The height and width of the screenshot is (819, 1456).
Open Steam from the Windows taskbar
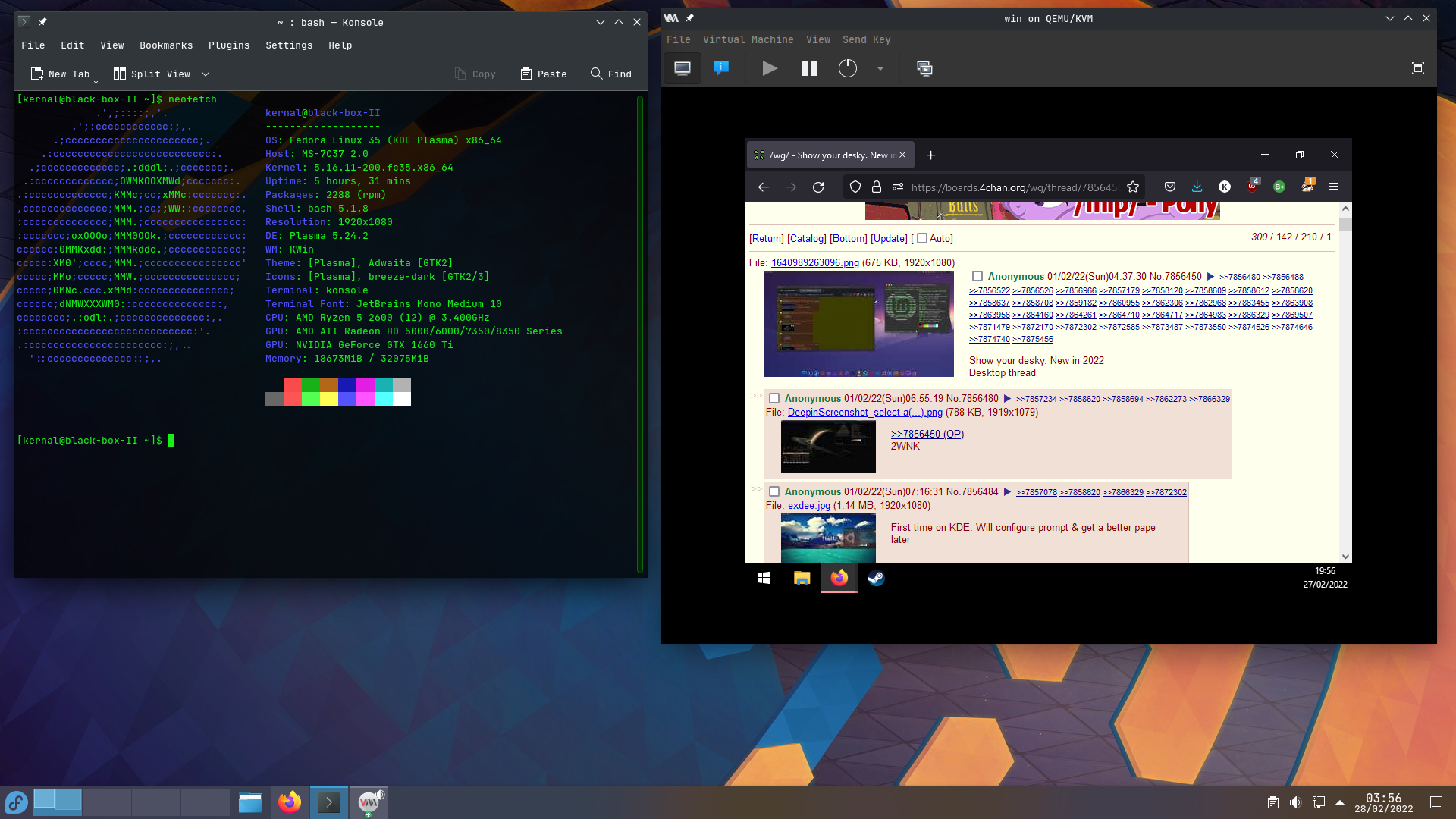pyautogui.click(x=876, y=579)
